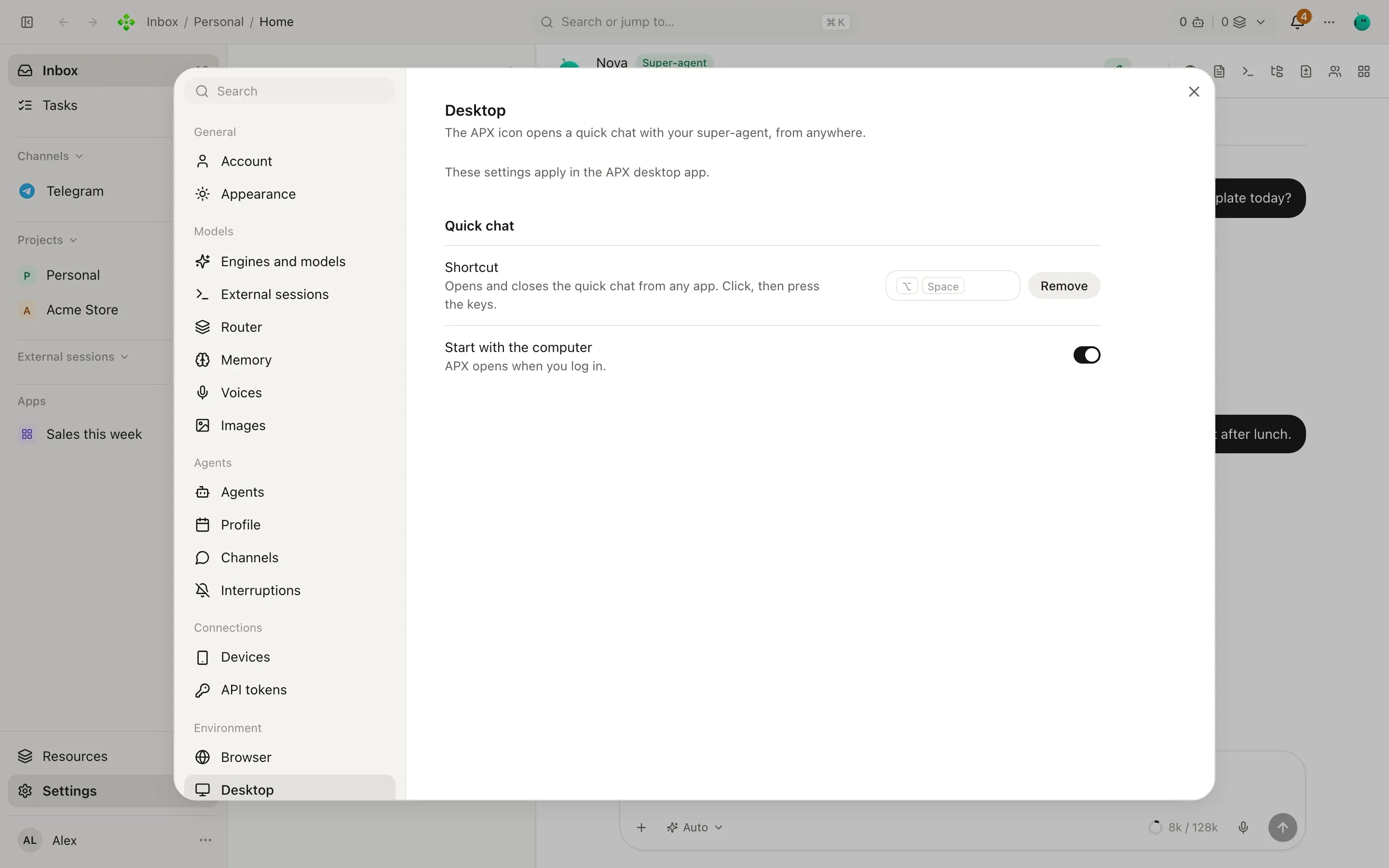This screenshot has width=1389, height=868.
Task: Open Router settings
Action: (x=290, y=326)
